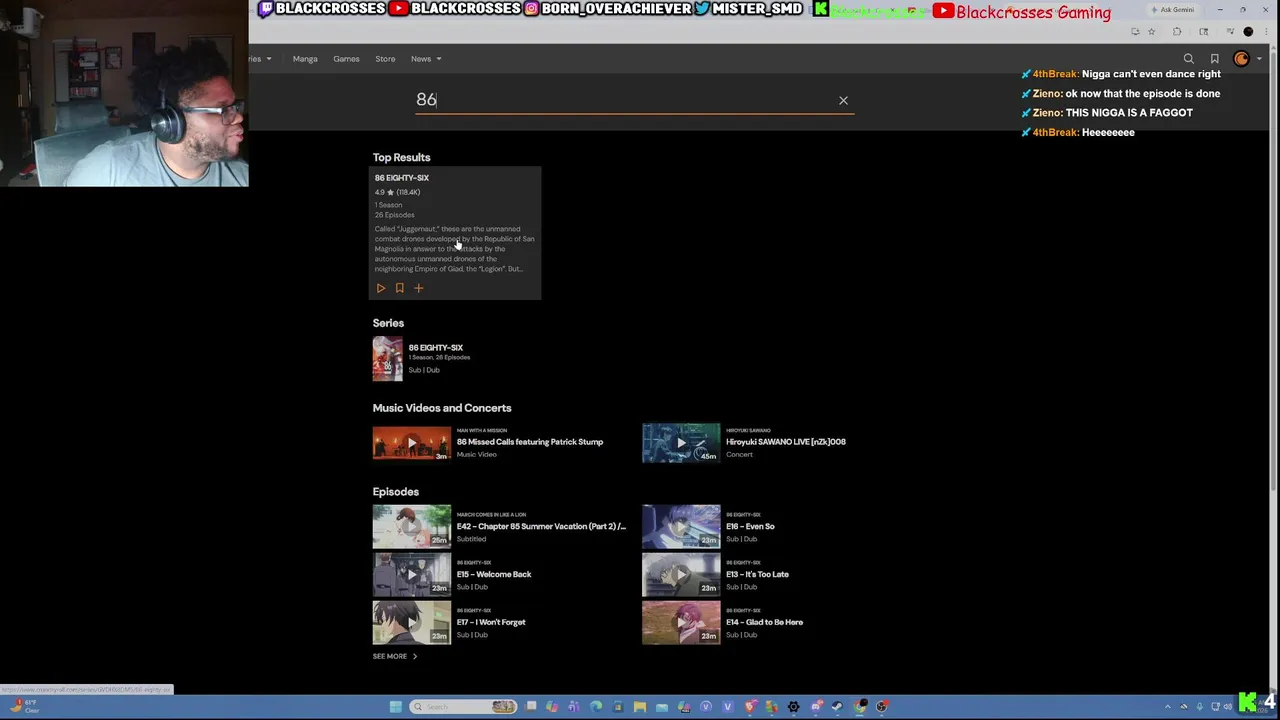This screenshot has width=1280, height=720.
Task: Open the browser media control icon
Action: coord(1230,31)
